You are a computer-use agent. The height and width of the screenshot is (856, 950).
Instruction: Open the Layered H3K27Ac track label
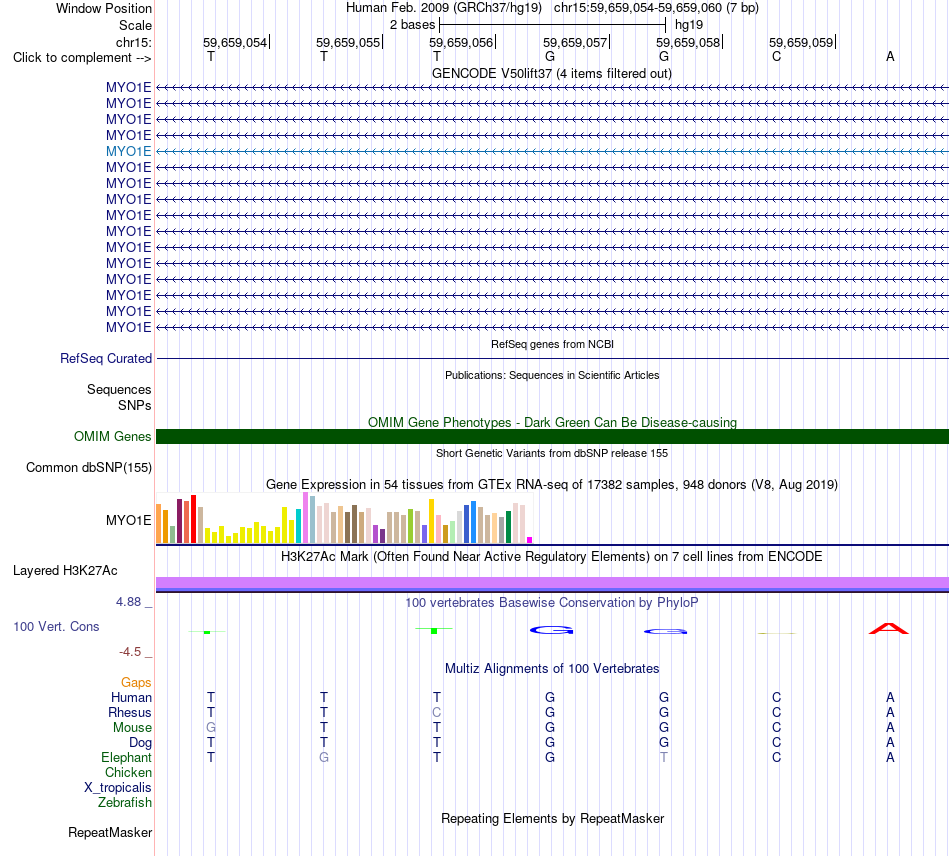tap(65, 571)
